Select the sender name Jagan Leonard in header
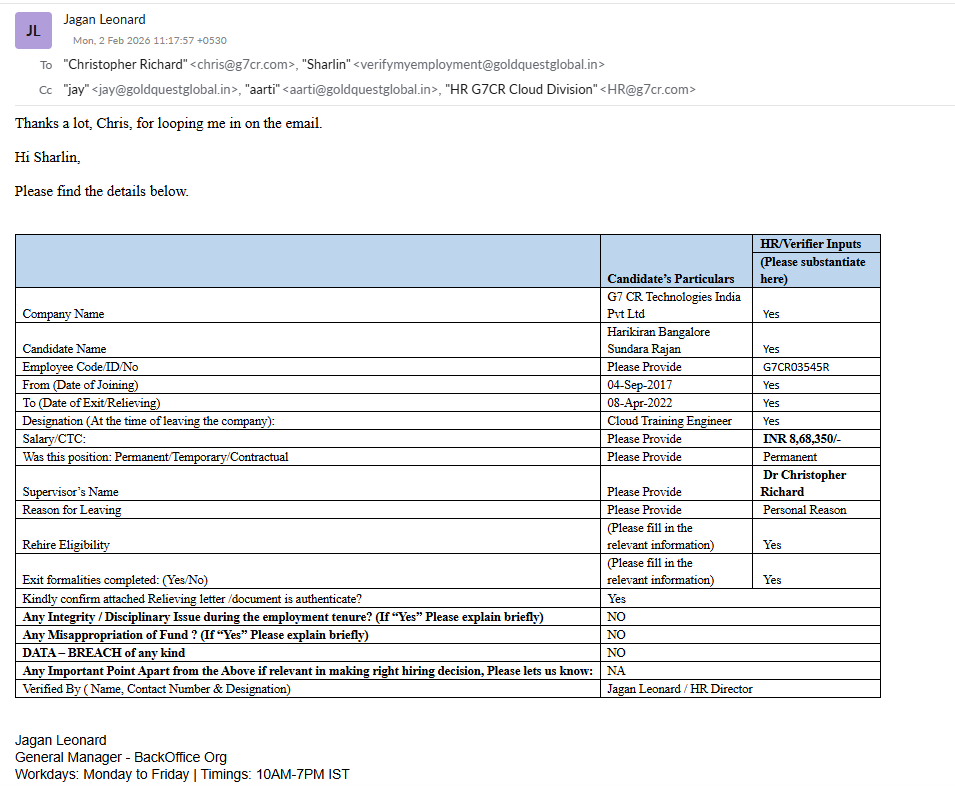This screenshot has height=786, width=955. tap(104, 19)
